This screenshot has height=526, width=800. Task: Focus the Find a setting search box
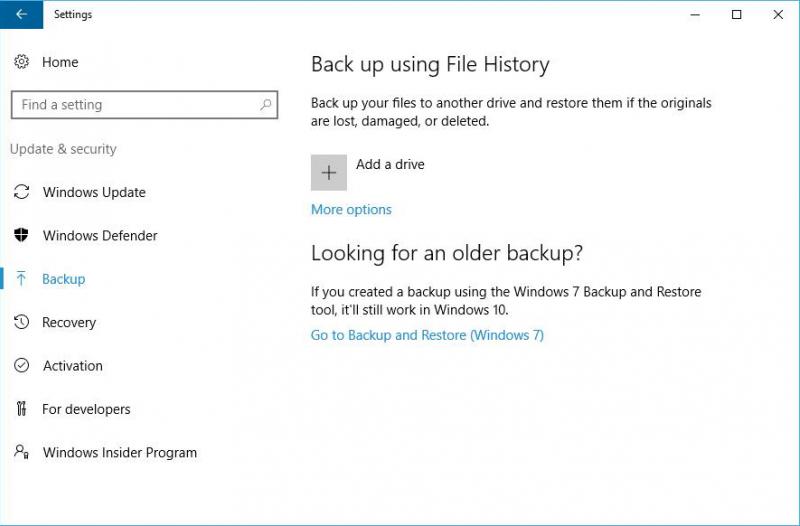point(144,105)
